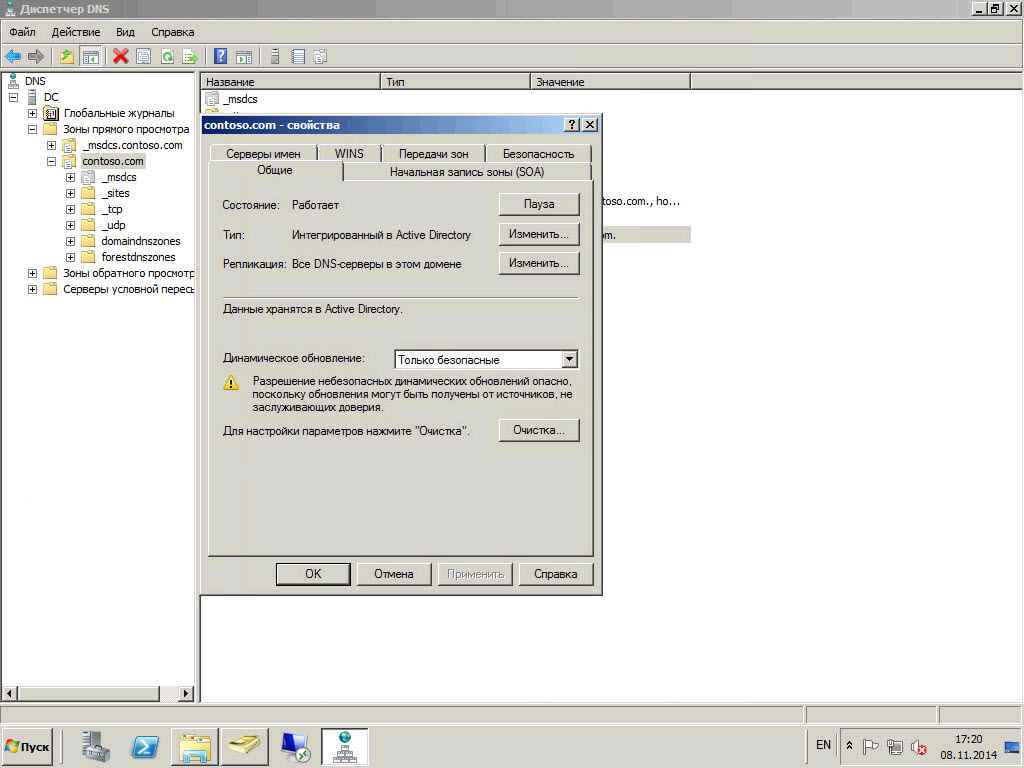Open properties via toolbar sheet icon
This screenshot has width=1024, height=768.
point(144,57)
